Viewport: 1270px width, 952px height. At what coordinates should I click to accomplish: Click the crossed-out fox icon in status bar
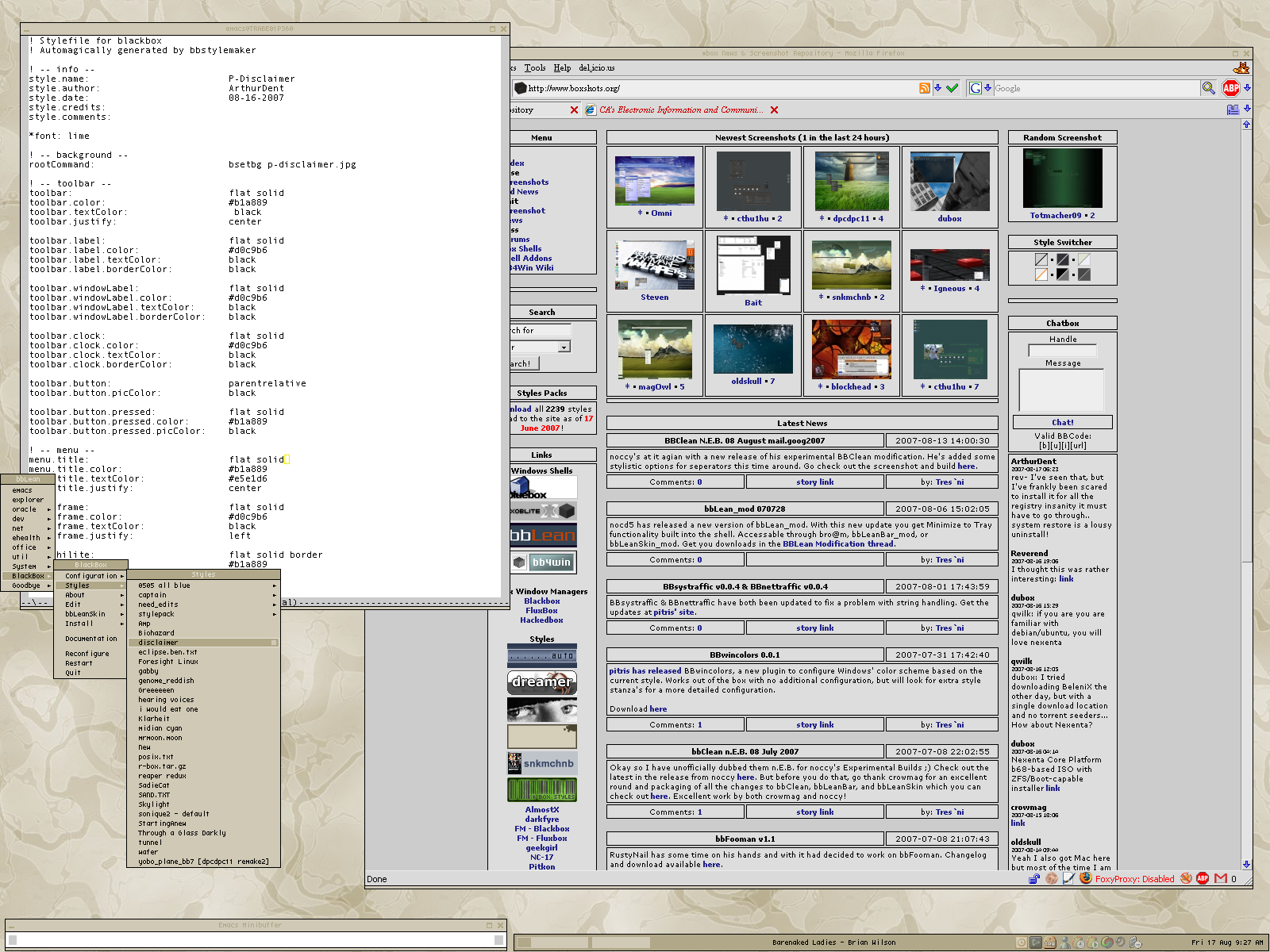click(x=1186, y=878)
